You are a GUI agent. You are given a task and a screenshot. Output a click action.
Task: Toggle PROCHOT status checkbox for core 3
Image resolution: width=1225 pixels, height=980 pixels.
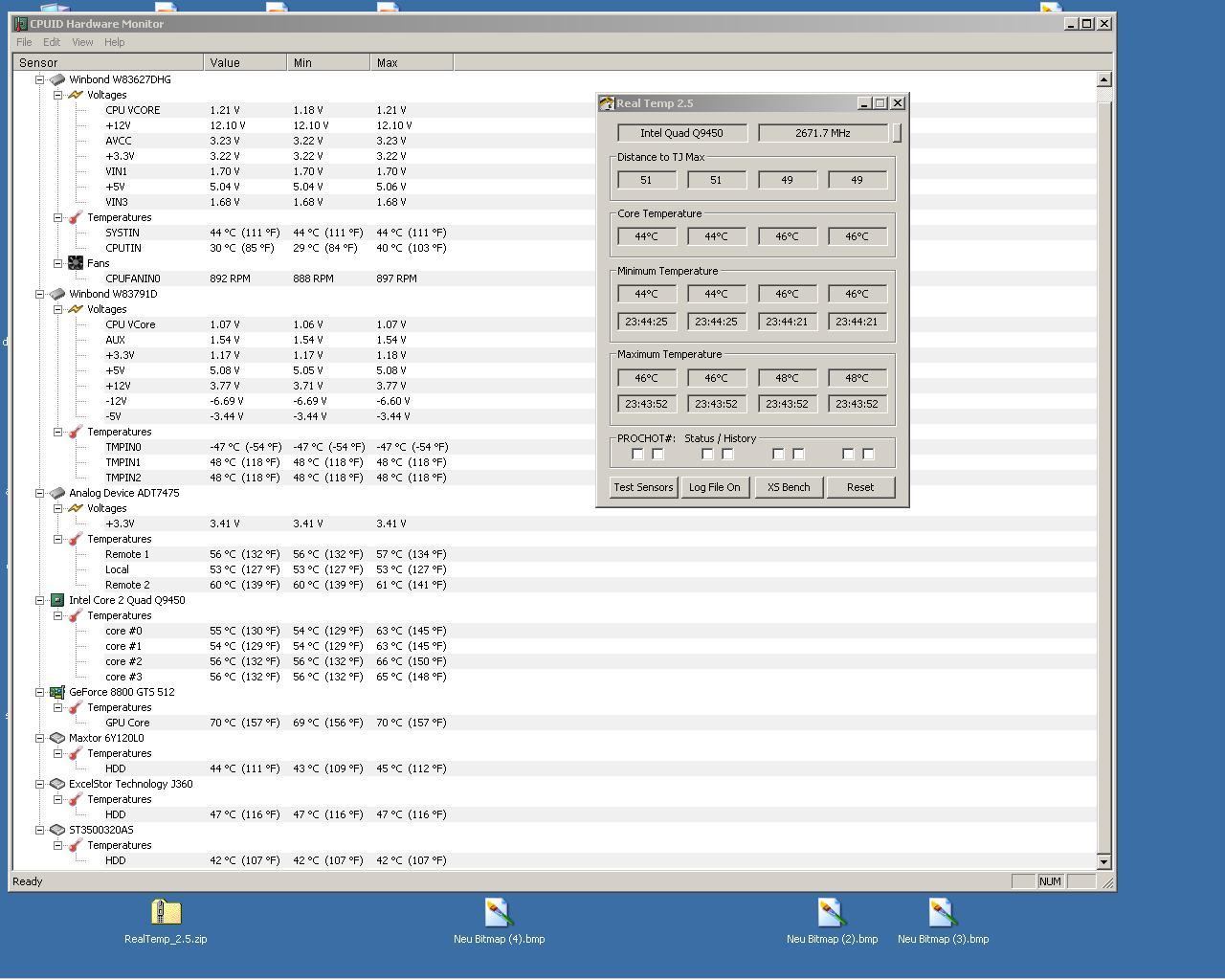tap(848, 454)
